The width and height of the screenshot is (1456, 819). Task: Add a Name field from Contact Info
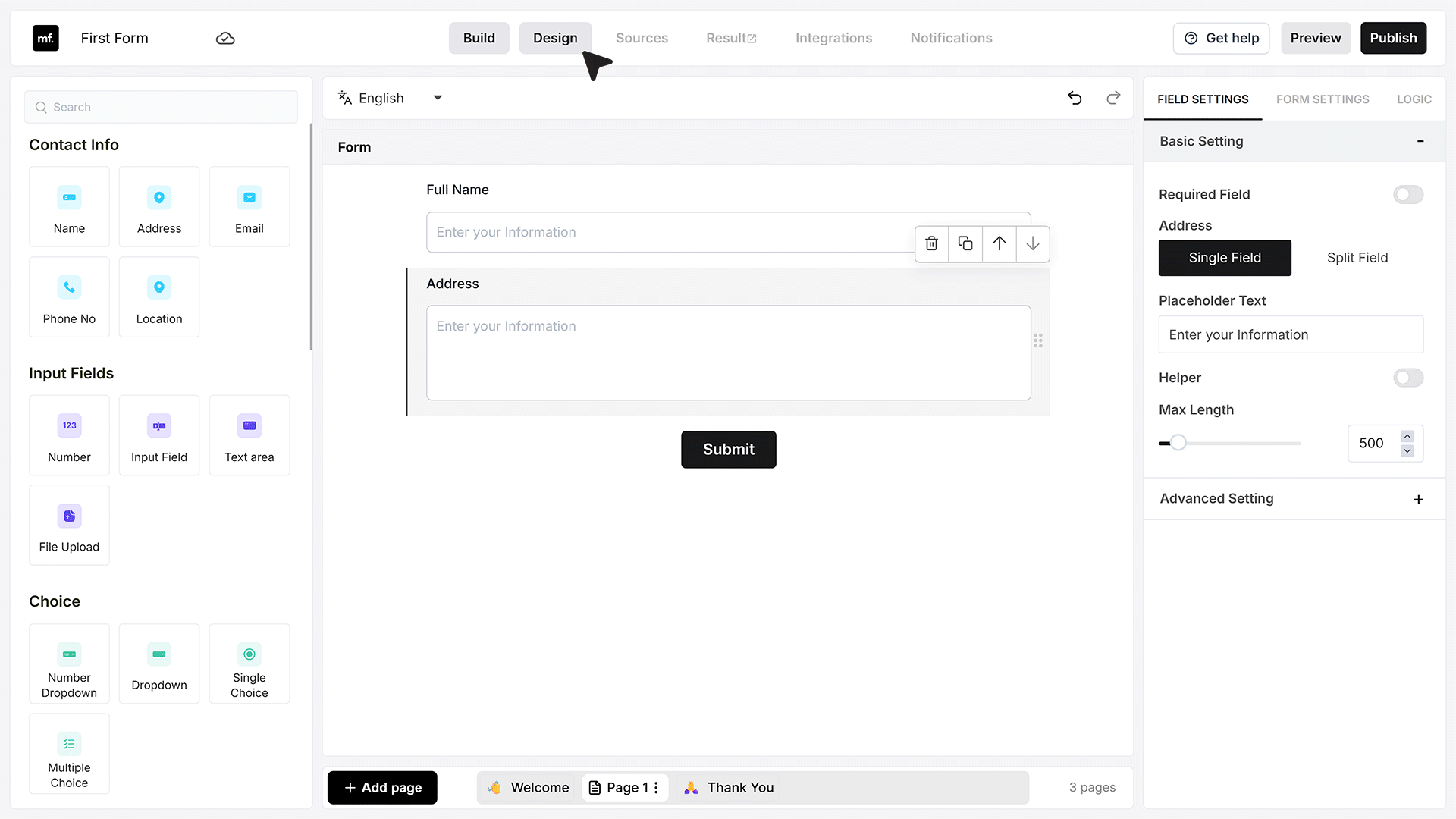coord(69,206)
